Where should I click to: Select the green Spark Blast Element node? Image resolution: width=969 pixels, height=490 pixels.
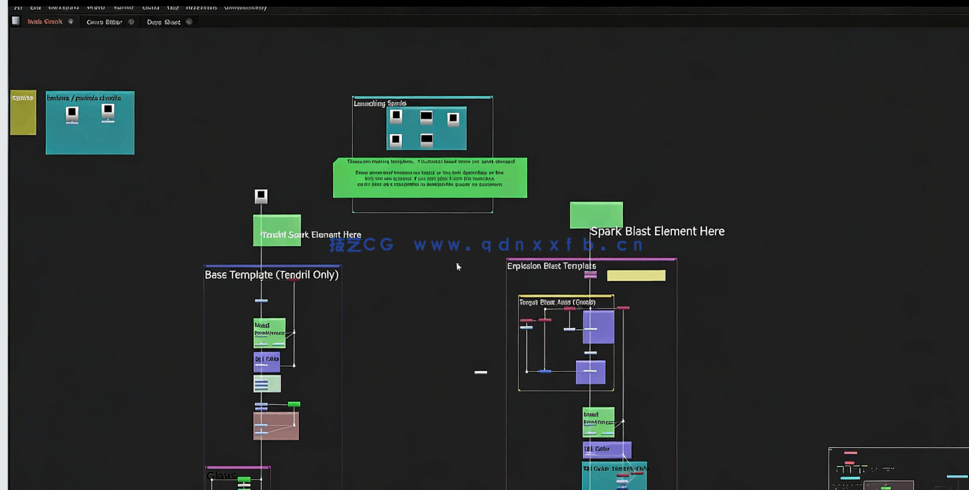point(596,215)
